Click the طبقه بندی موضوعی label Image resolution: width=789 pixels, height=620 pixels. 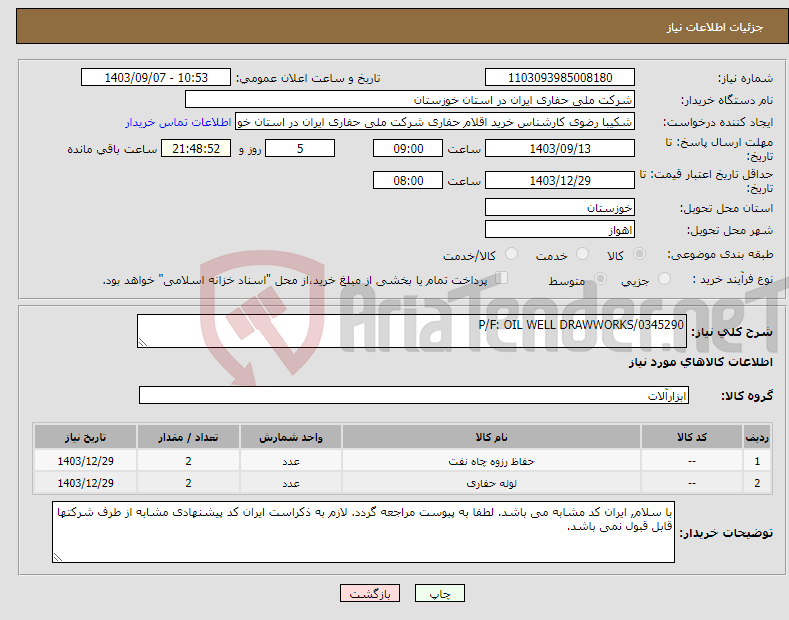coord(720,255)
